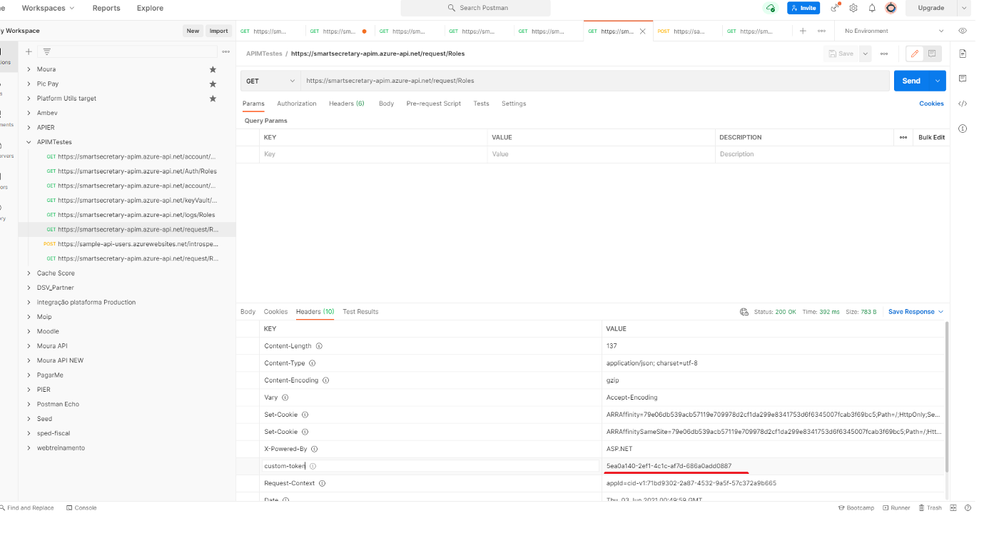Viewport: 999px width, 541px height.
Task: Unstar the Moura collection
Action: [213, 69]
